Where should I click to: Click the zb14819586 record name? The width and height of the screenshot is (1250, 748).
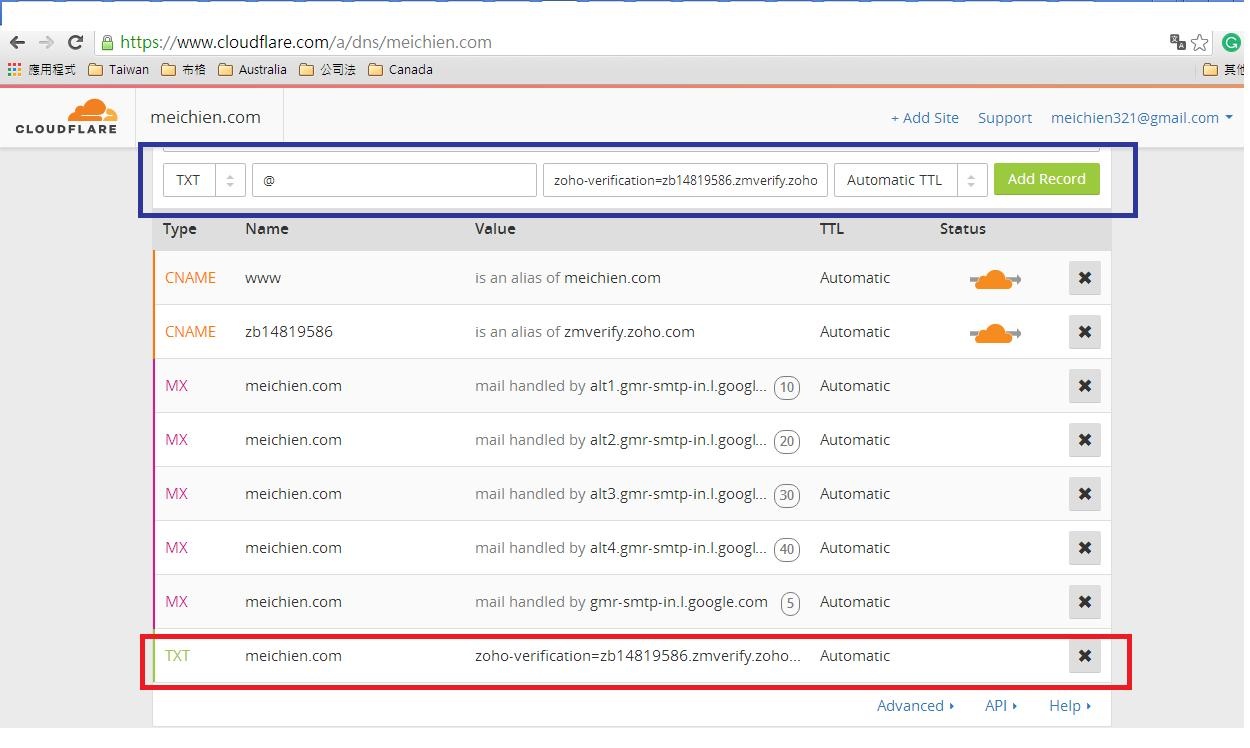[x=289, y=332]
